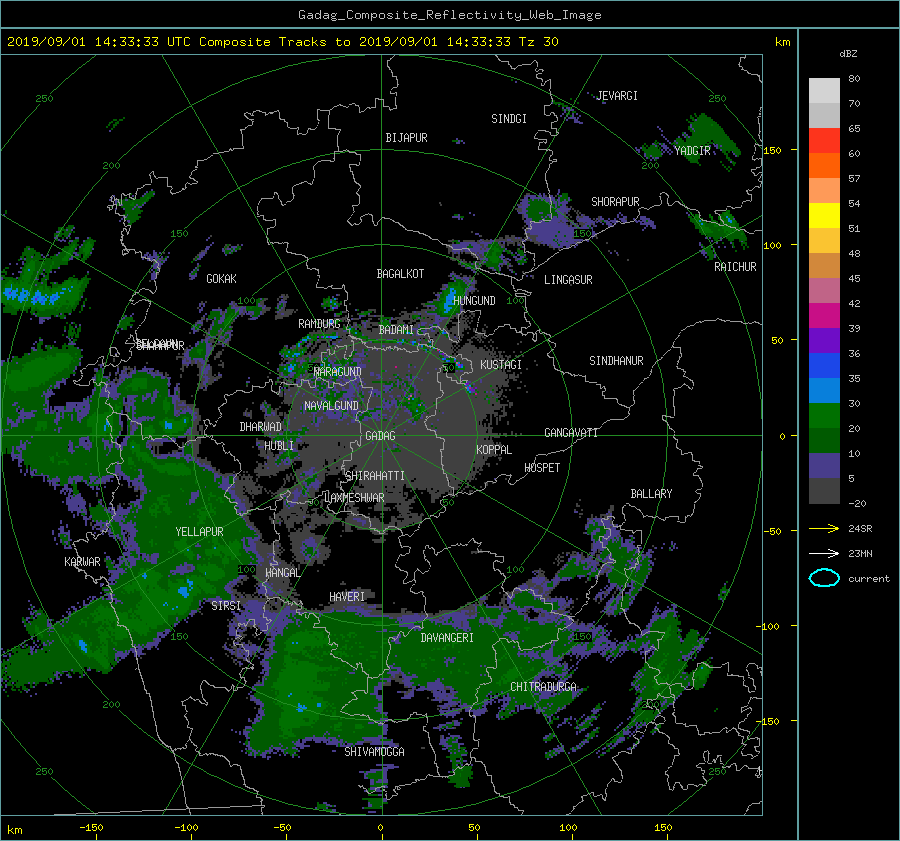Click the BIJAPUR city label
Image resolution: width=900 pixels, height=841 pixels.
pos(406,138)
